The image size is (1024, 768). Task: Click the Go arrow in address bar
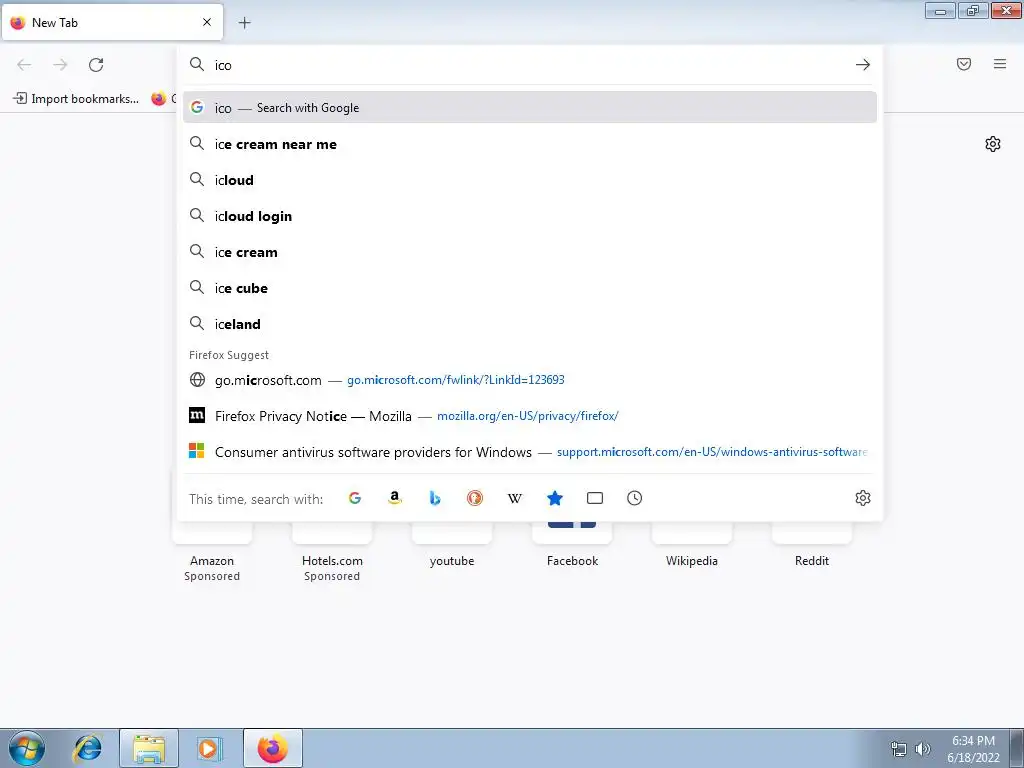click(x=863, y=65)
